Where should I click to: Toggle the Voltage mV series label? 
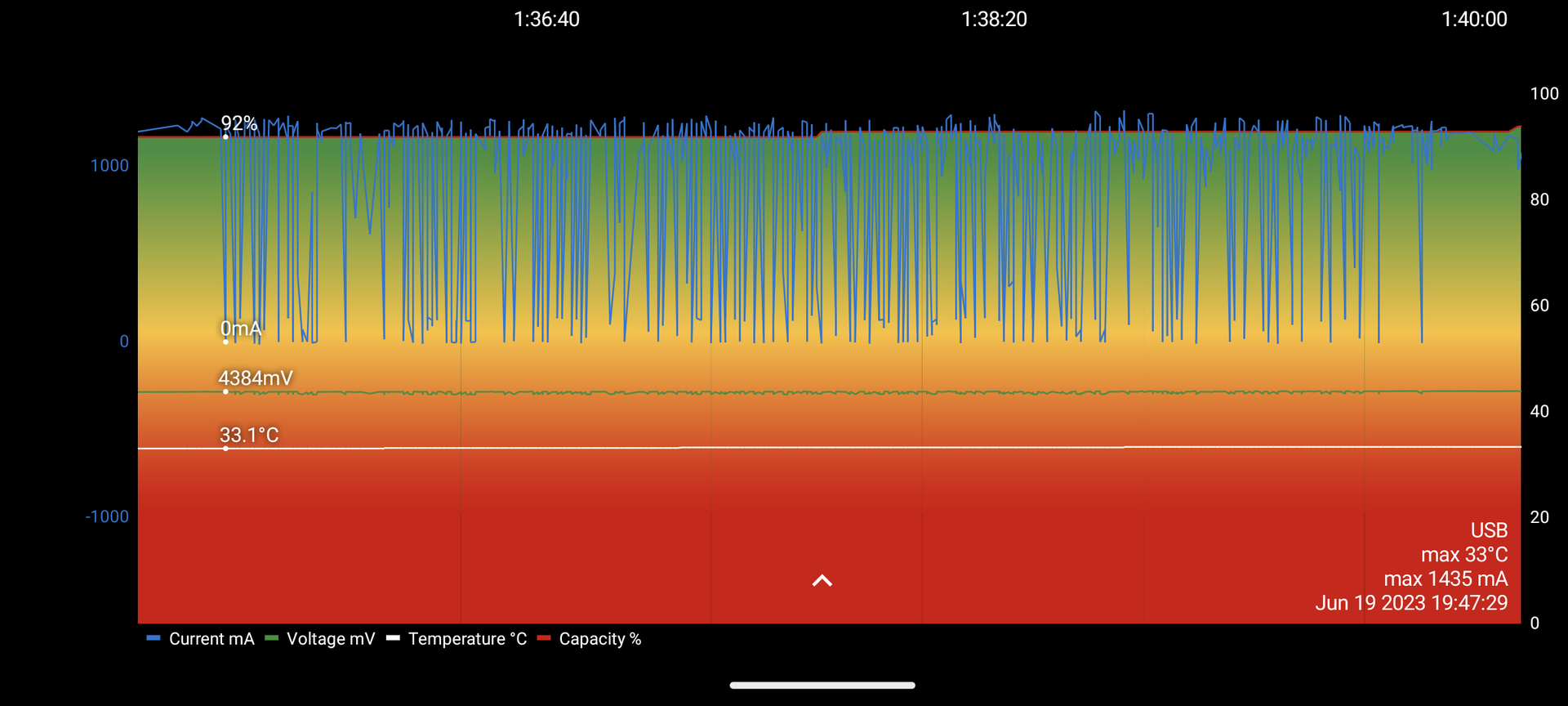click(331, 639)
